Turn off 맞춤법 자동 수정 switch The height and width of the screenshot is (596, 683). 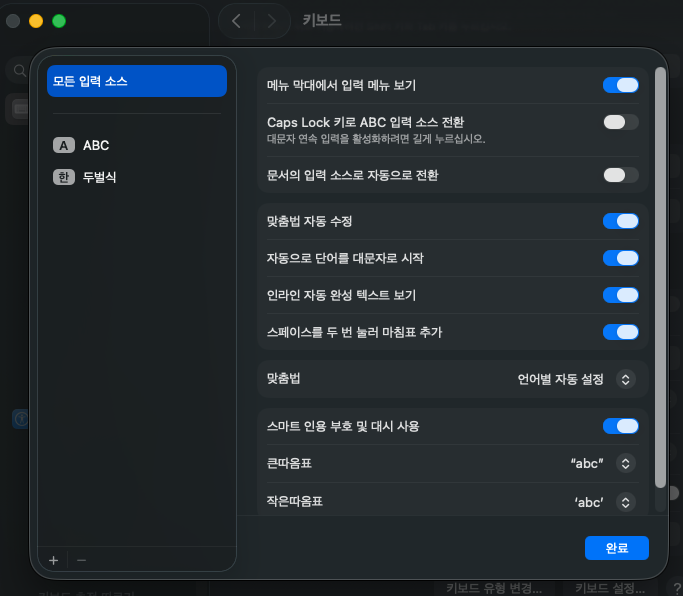pyautogui.click(x=620, y=221)
